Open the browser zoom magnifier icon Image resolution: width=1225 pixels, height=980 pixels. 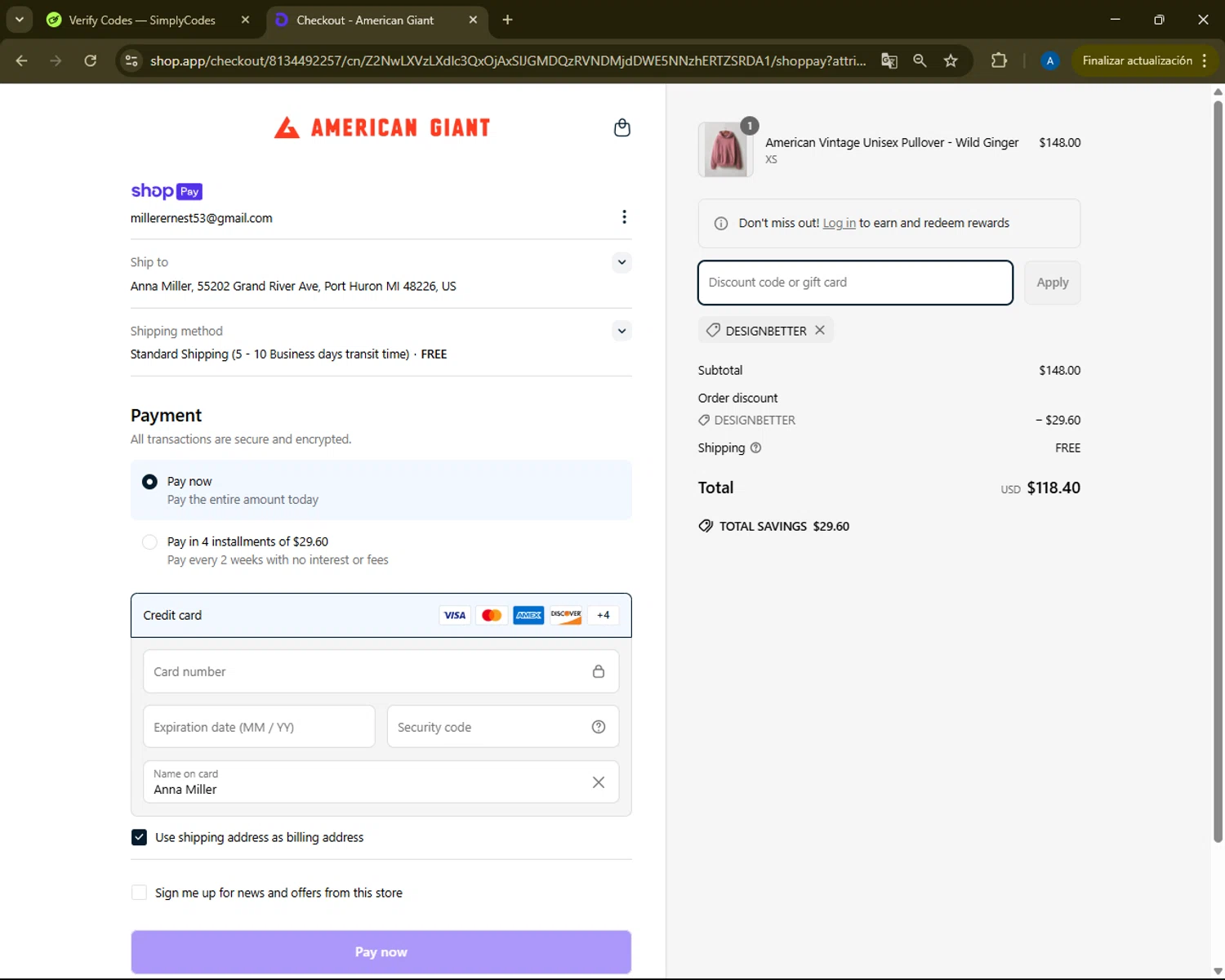[x=920, y=60]
